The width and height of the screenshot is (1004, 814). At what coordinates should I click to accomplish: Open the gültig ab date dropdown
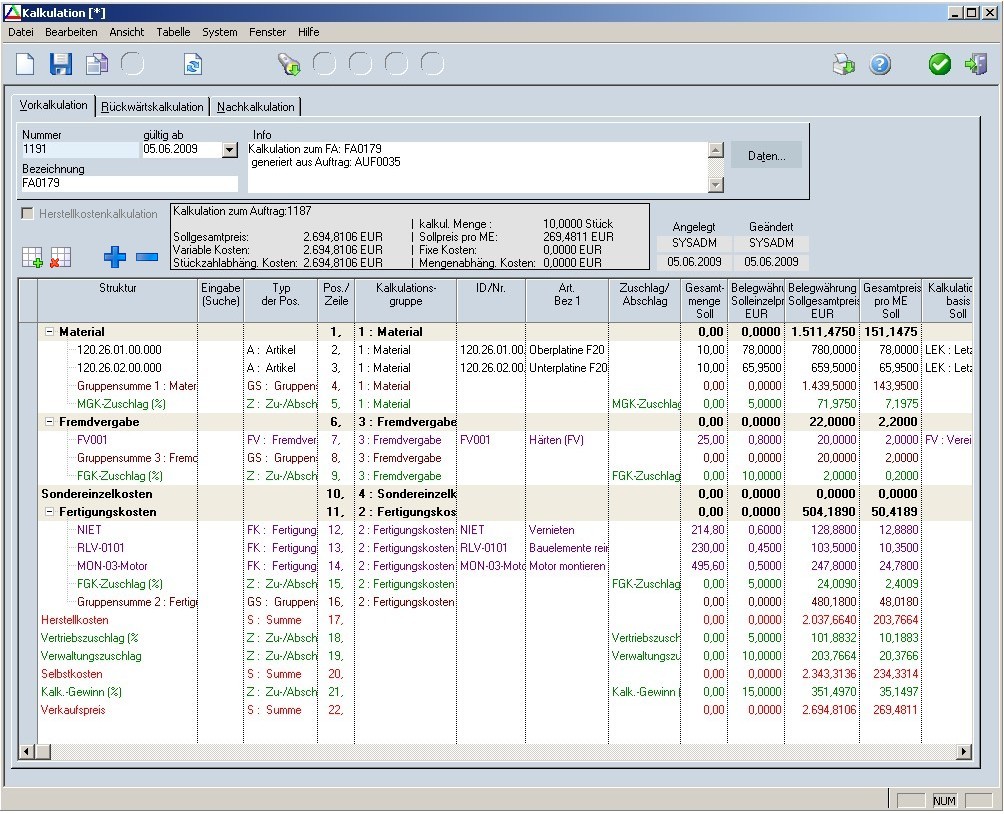(x=230, y=150)
